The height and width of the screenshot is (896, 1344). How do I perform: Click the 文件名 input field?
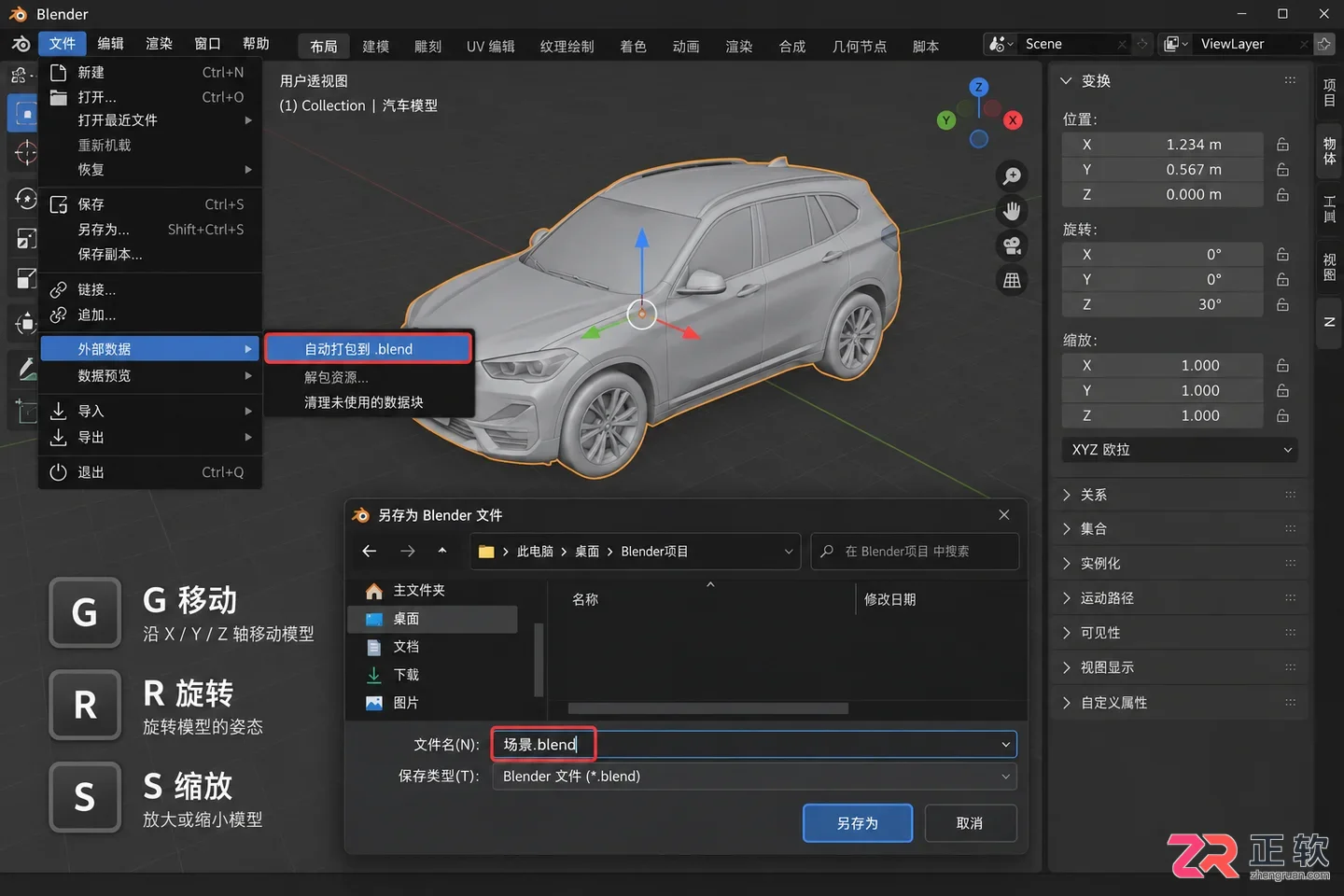point(754,745)
